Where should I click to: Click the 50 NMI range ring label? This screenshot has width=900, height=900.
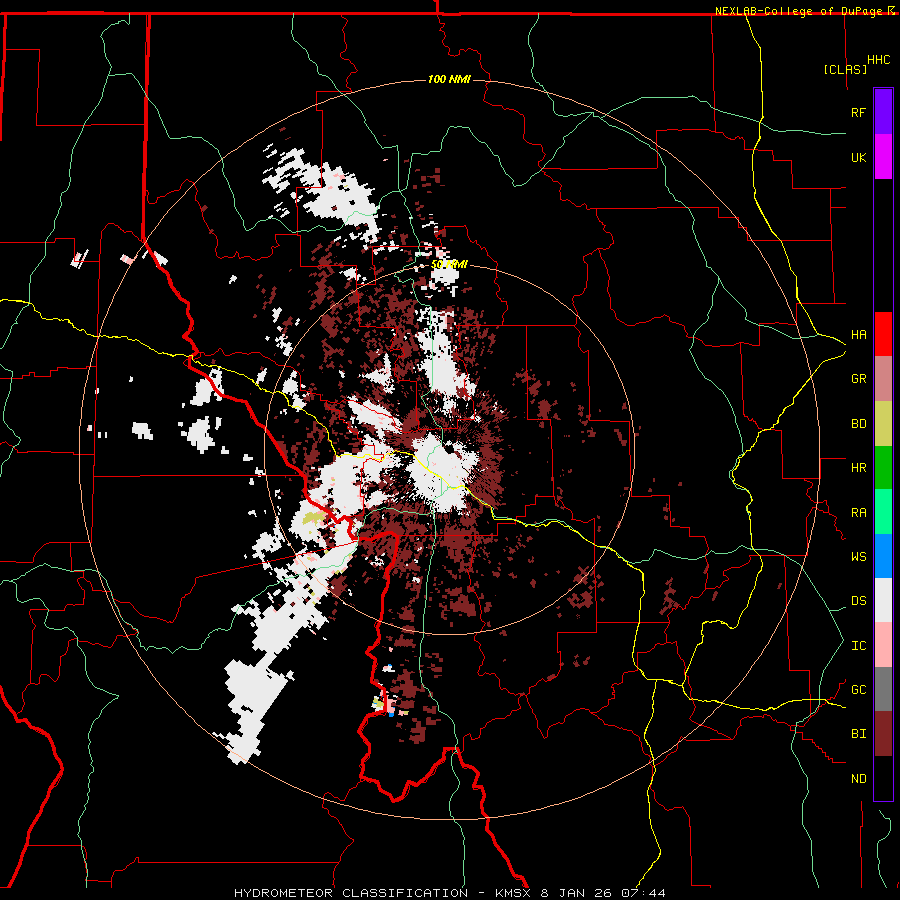[x=449, y=265]
